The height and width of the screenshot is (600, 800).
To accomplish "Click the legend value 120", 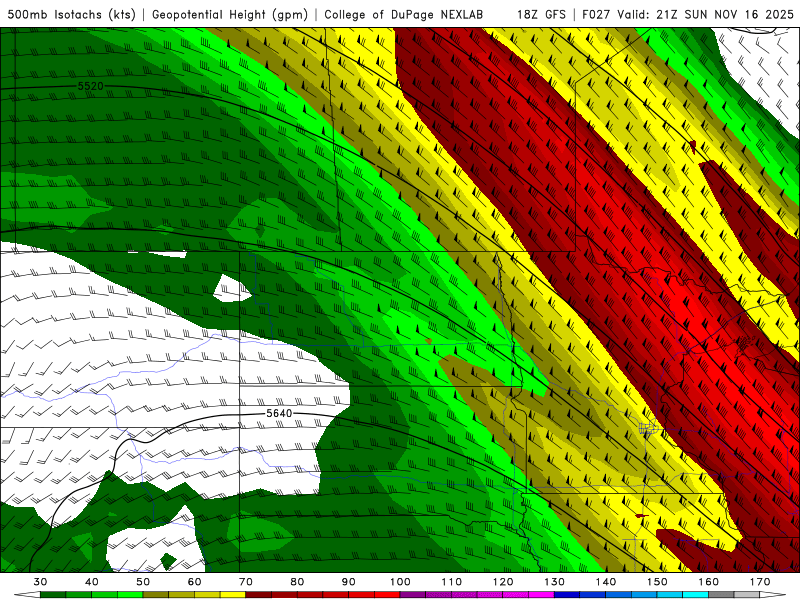I will click(503, 582).
